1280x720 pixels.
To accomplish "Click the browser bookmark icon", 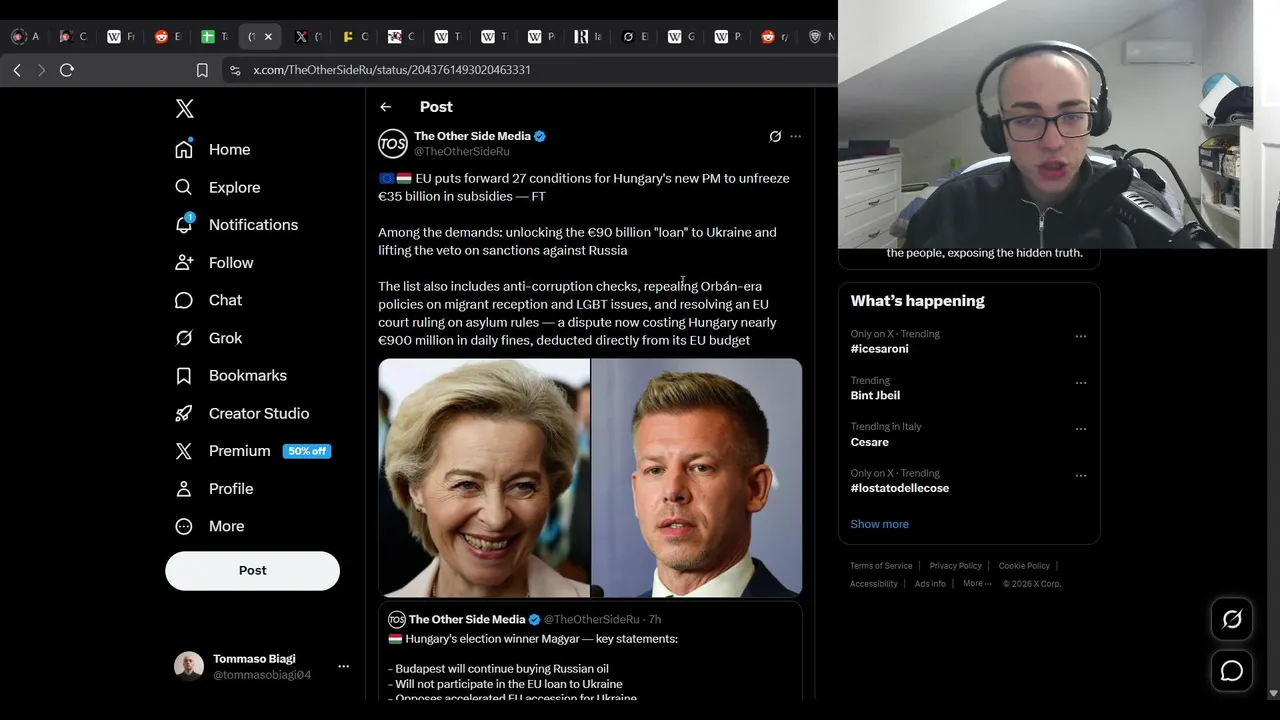I will [x=202, y=70].
